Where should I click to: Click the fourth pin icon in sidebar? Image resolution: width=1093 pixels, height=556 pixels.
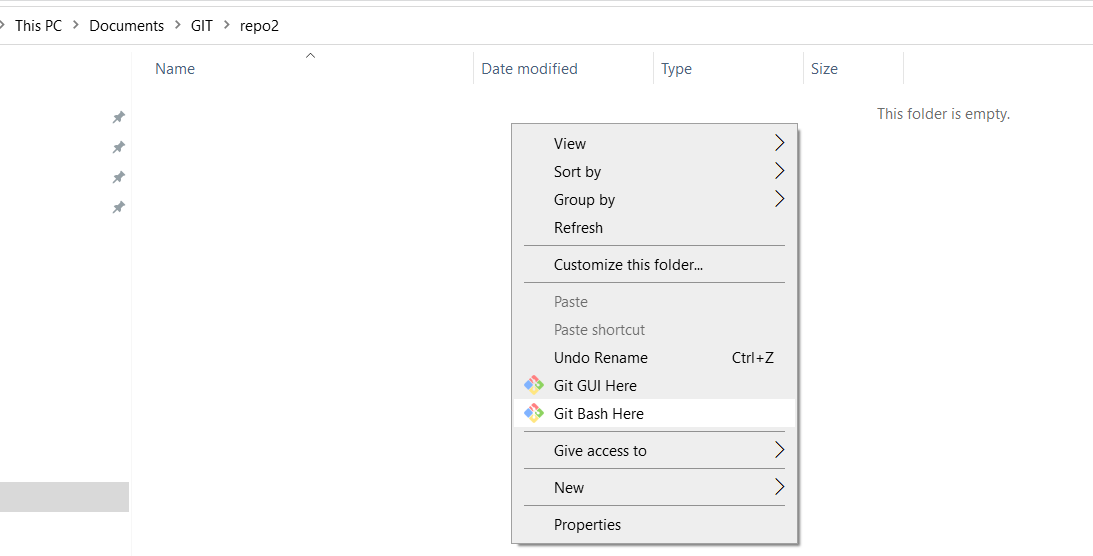[118, 208]
